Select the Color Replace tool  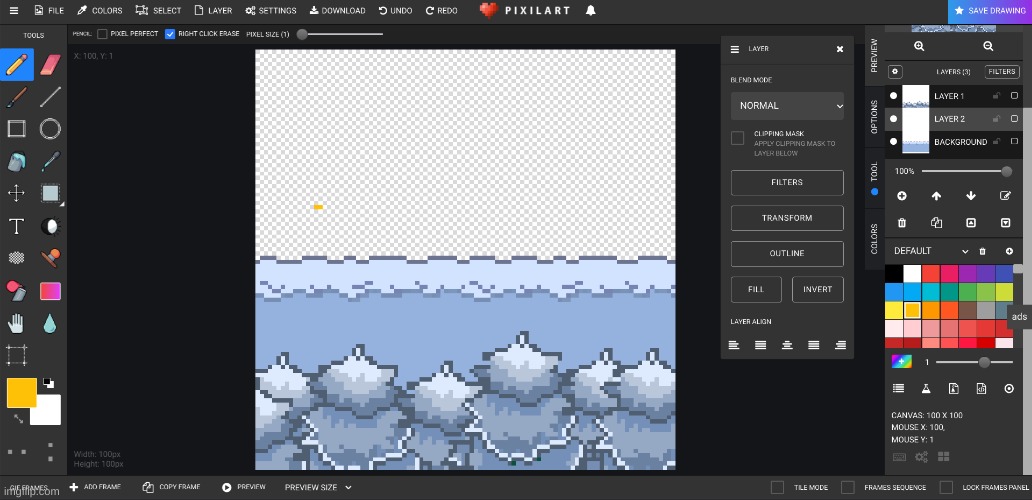[16, 290]
